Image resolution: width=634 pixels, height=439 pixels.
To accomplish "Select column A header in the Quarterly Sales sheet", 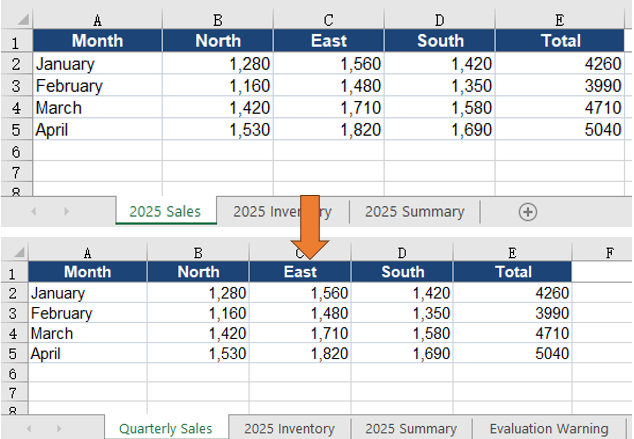I will [x=87, y=252].
